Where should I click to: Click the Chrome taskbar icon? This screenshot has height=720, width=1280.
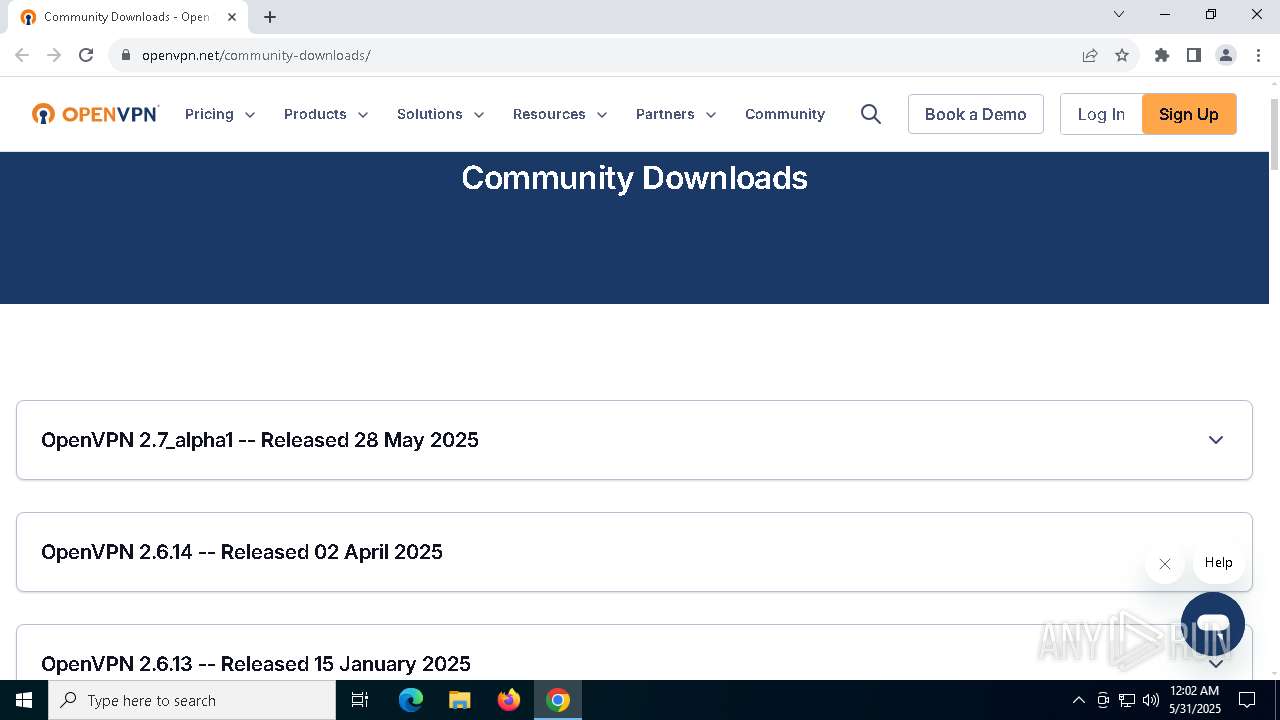[558, 700]
